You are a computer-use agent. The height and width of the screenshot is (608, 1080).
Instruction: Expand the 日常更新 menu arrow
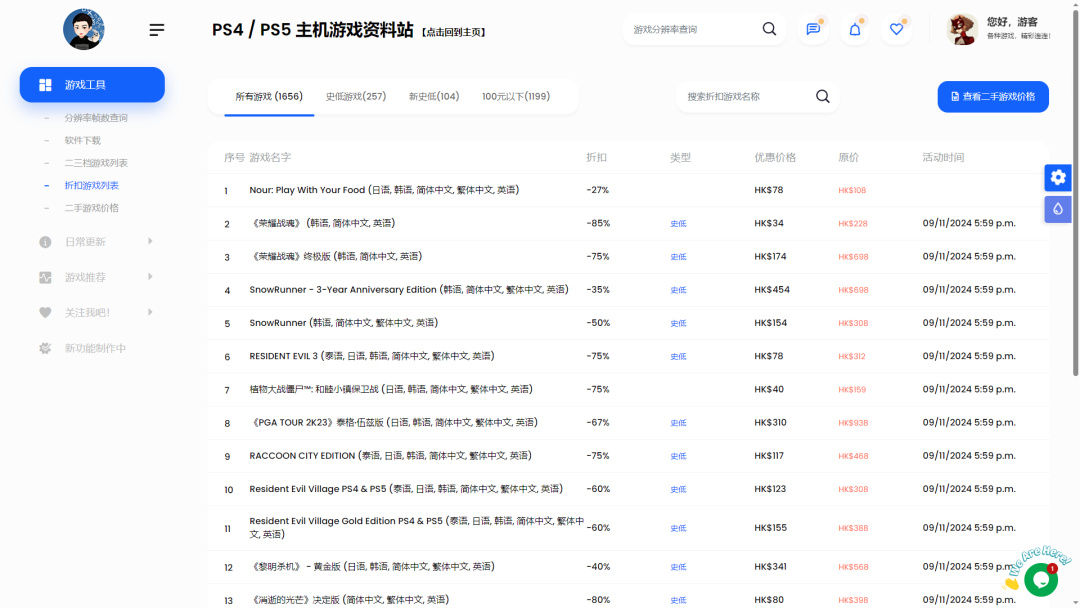[149, 241]
